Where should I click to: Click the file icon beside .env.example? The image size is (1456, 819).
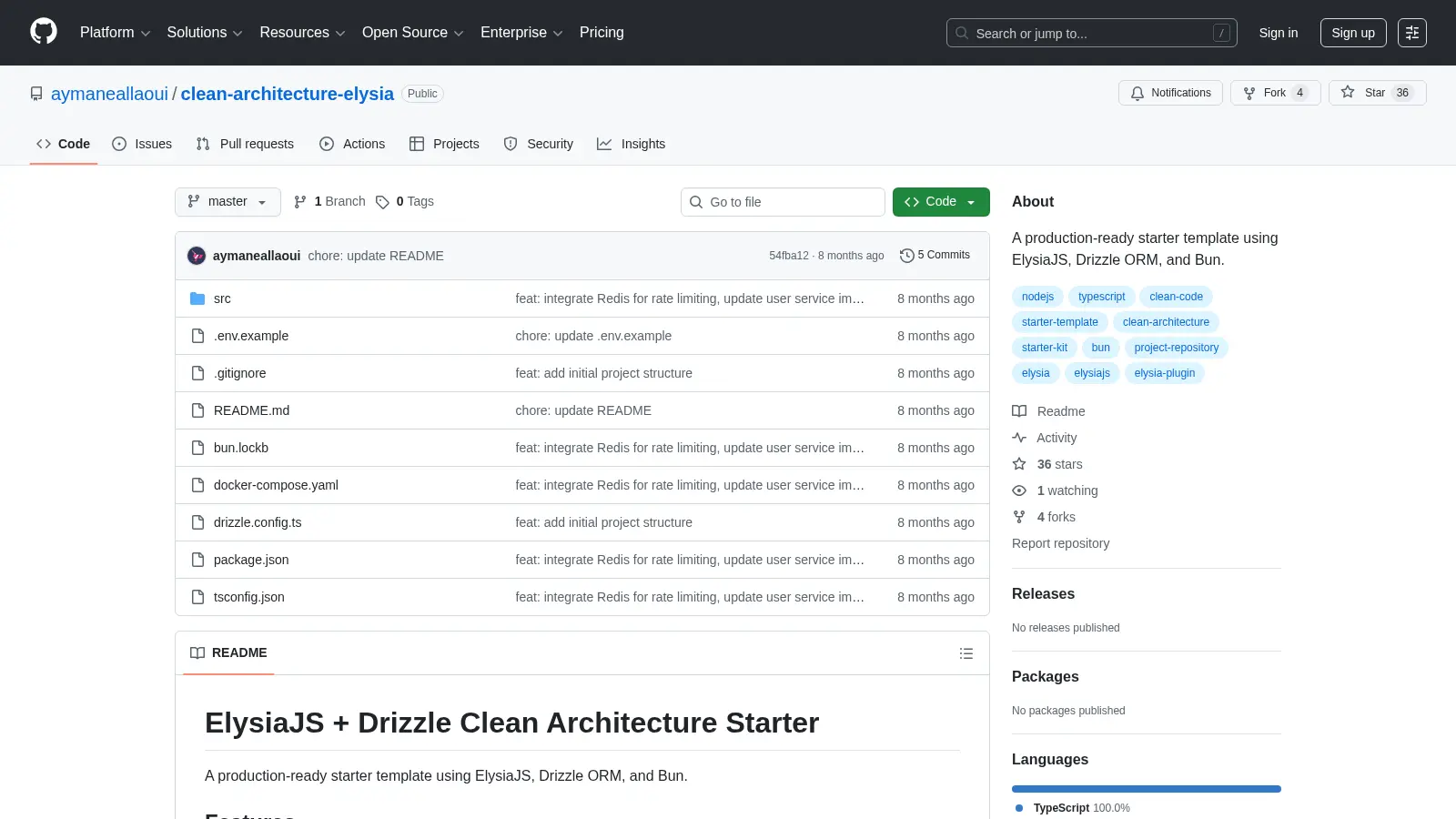(x=197, y=336)
